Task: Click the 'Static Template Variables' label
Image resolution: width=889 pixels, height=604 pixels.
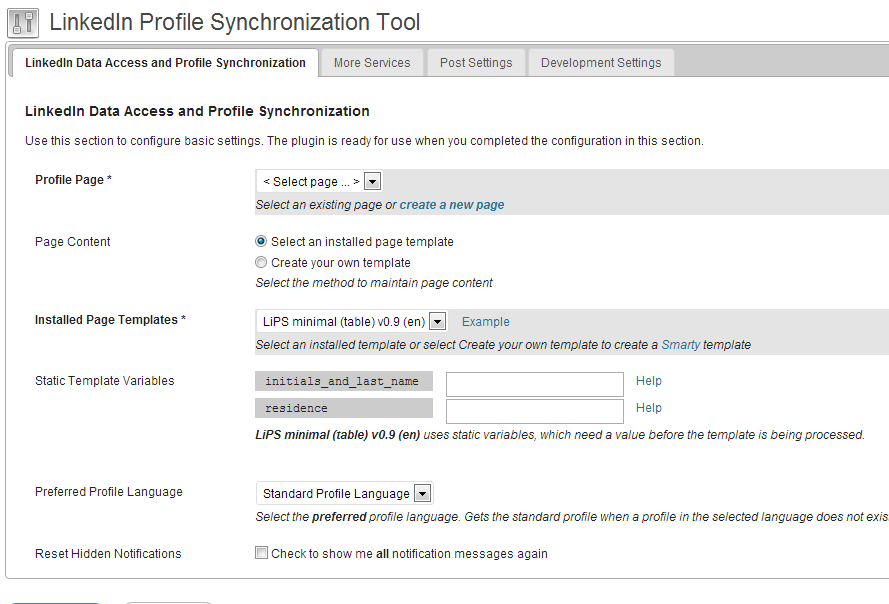Action: 104,381
